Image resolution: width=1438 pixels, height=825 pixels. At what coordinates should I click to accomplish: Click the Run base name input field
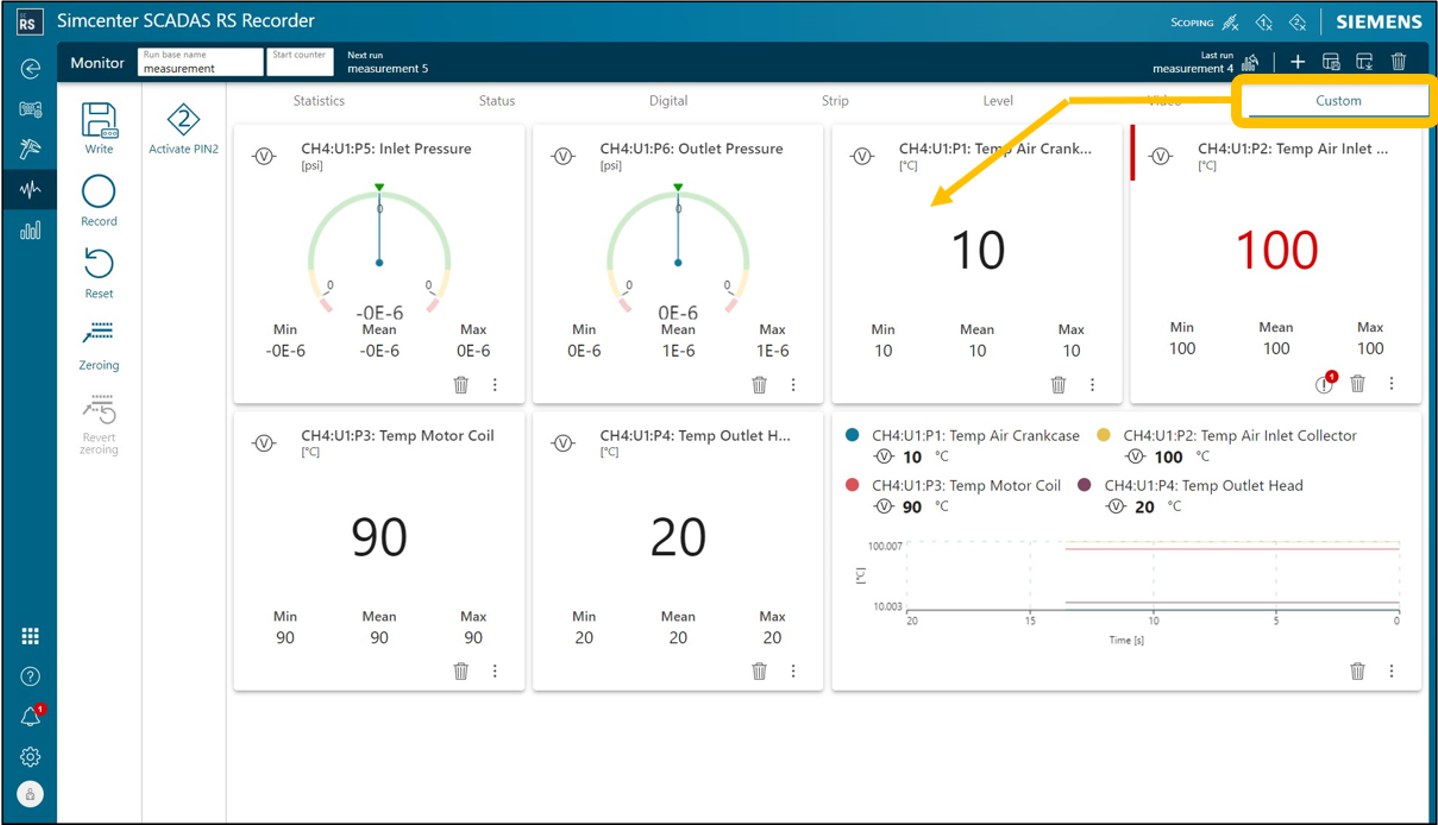click(200, 62)
